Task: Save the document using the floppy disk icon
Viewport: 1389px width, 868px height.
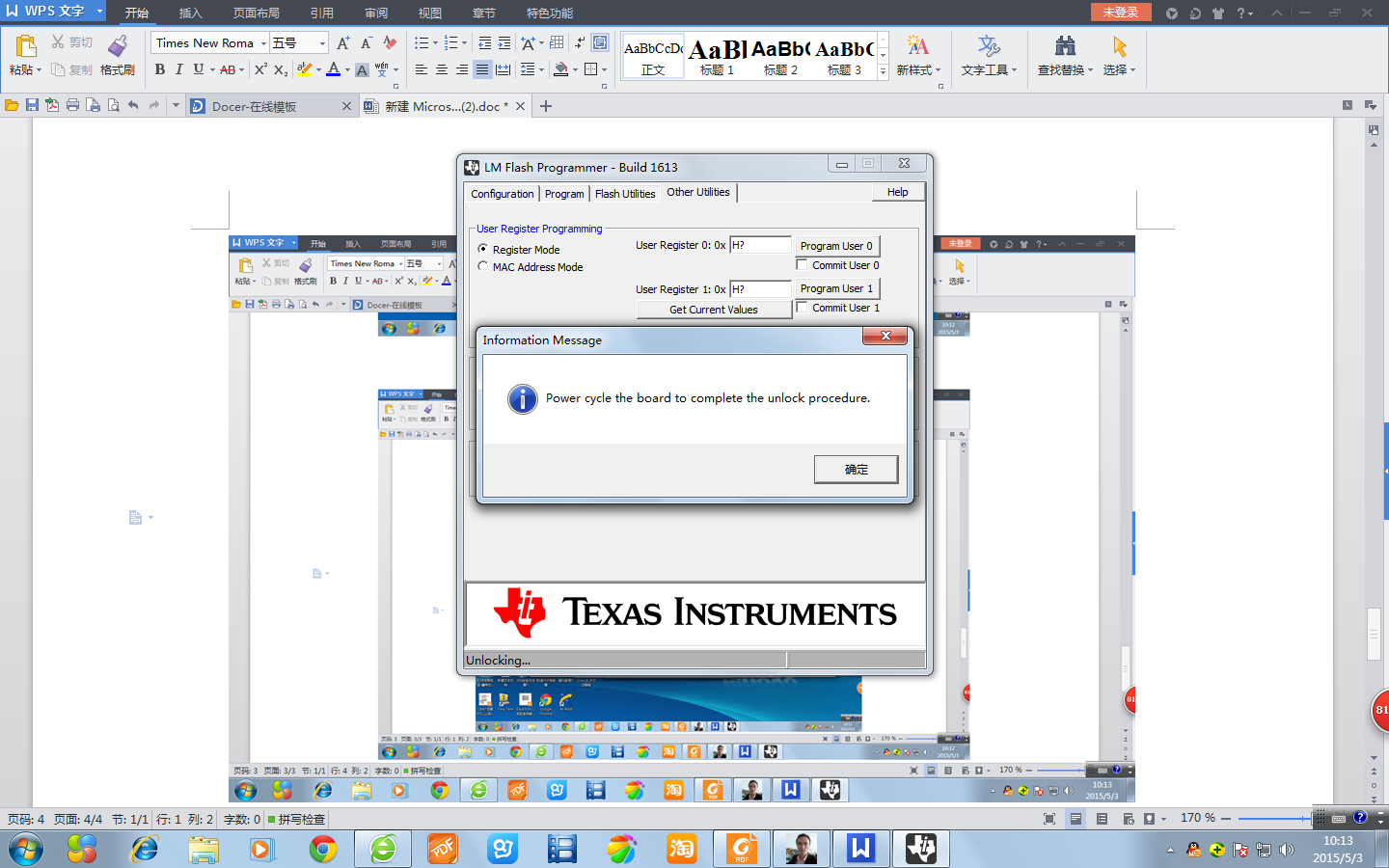Action: click(32, 106)
